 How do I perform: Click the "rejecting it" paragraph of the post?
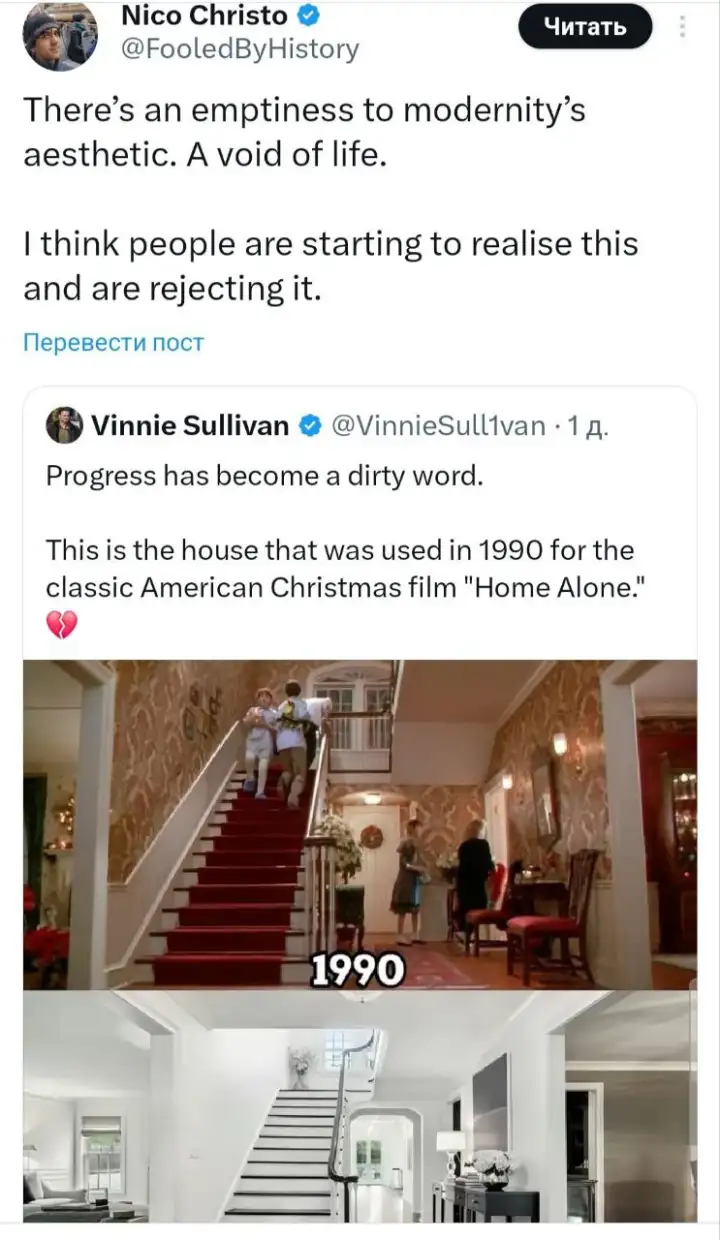coord(330,266)
